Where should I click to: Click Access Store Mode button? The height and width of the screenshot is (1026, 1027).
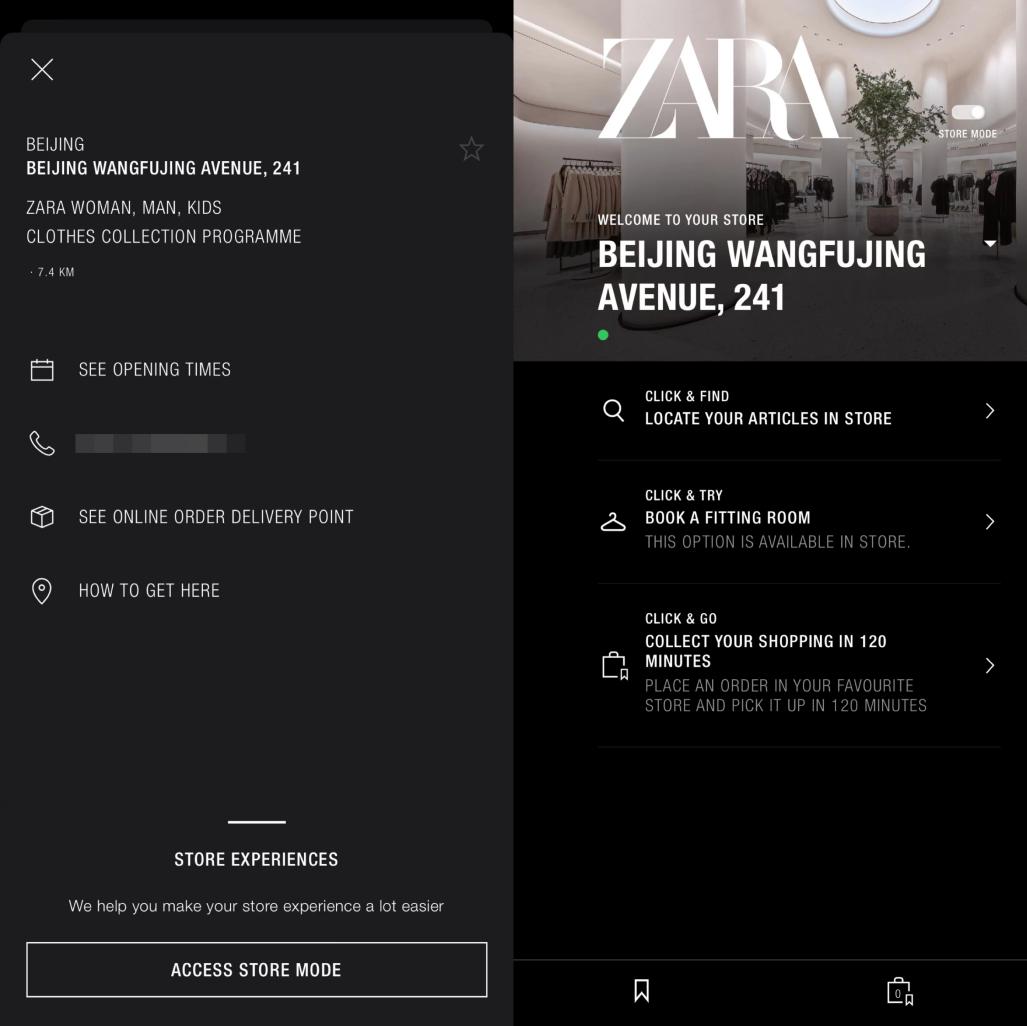point(257,970)
